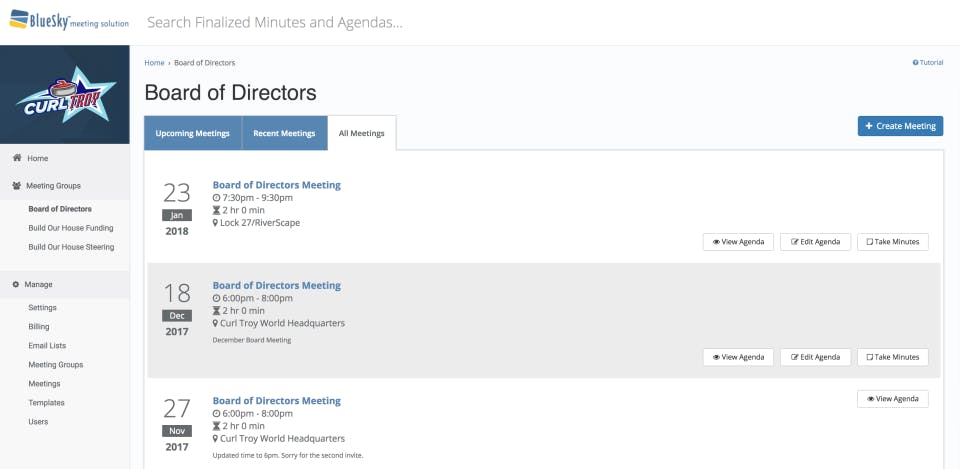The width and height of the screenshot is (960, 469).
Task: Take minutes for the Dec 18 meeting
Action: [892, 357]
